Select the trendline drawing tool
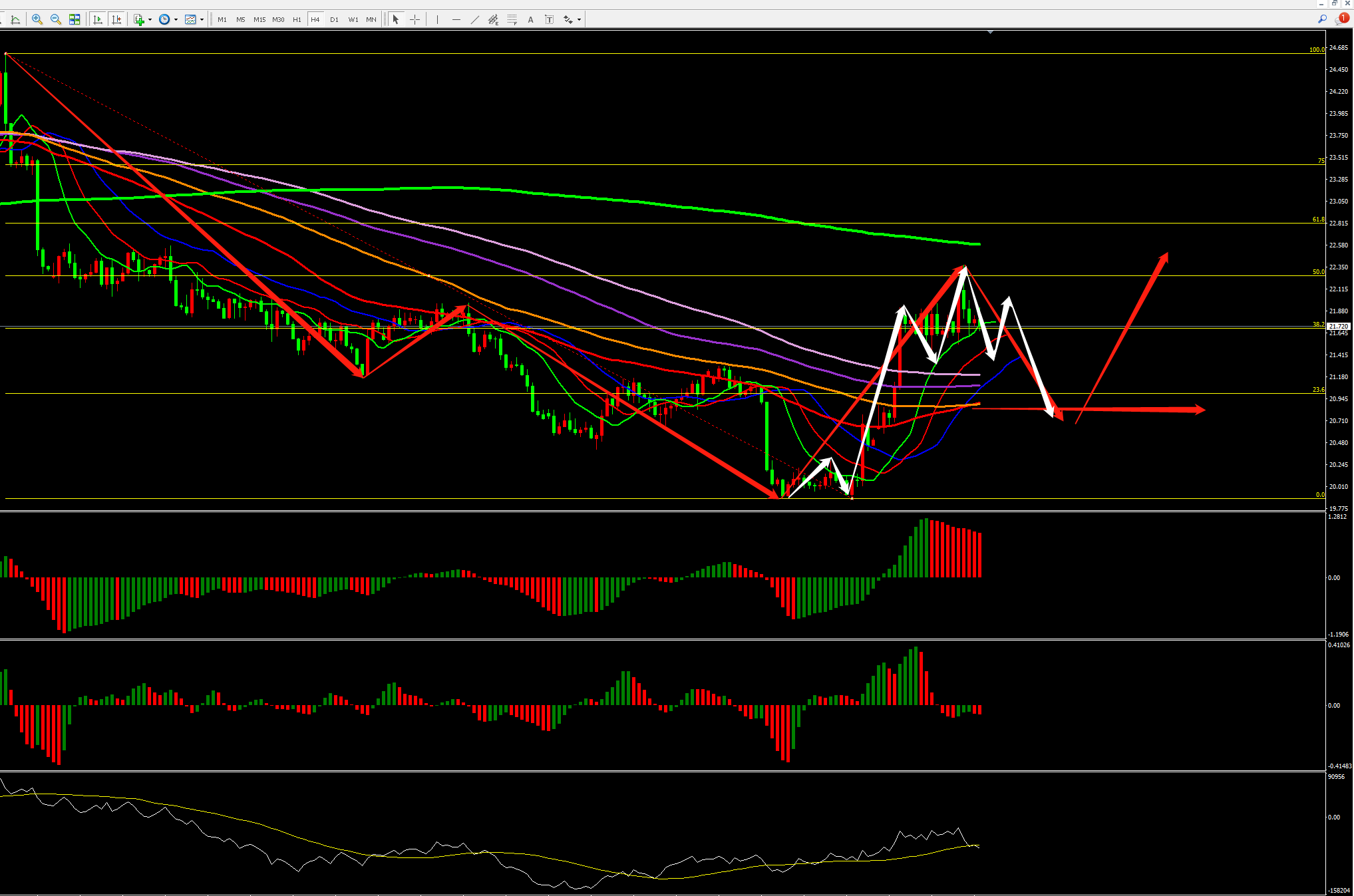Viewport: 1354px width, 896px height. [x=474, y=19]
